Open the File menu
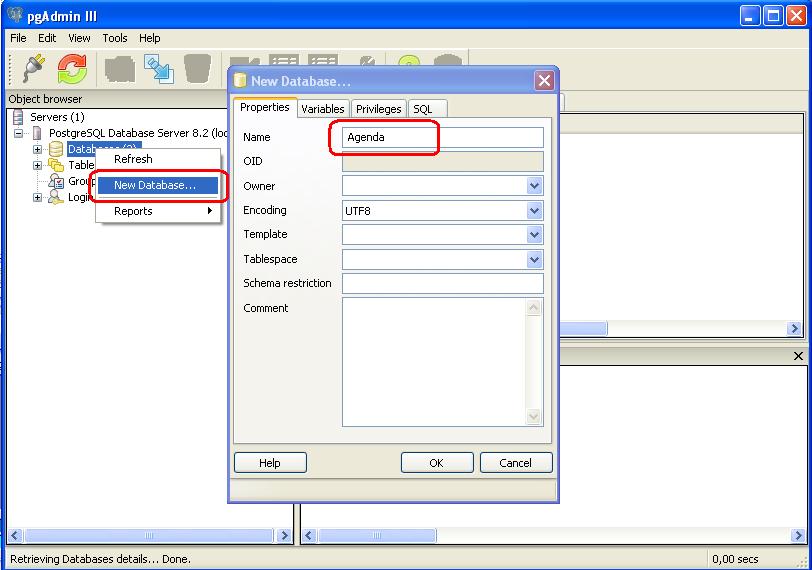 pyautogui.click(x=18, y=38)
